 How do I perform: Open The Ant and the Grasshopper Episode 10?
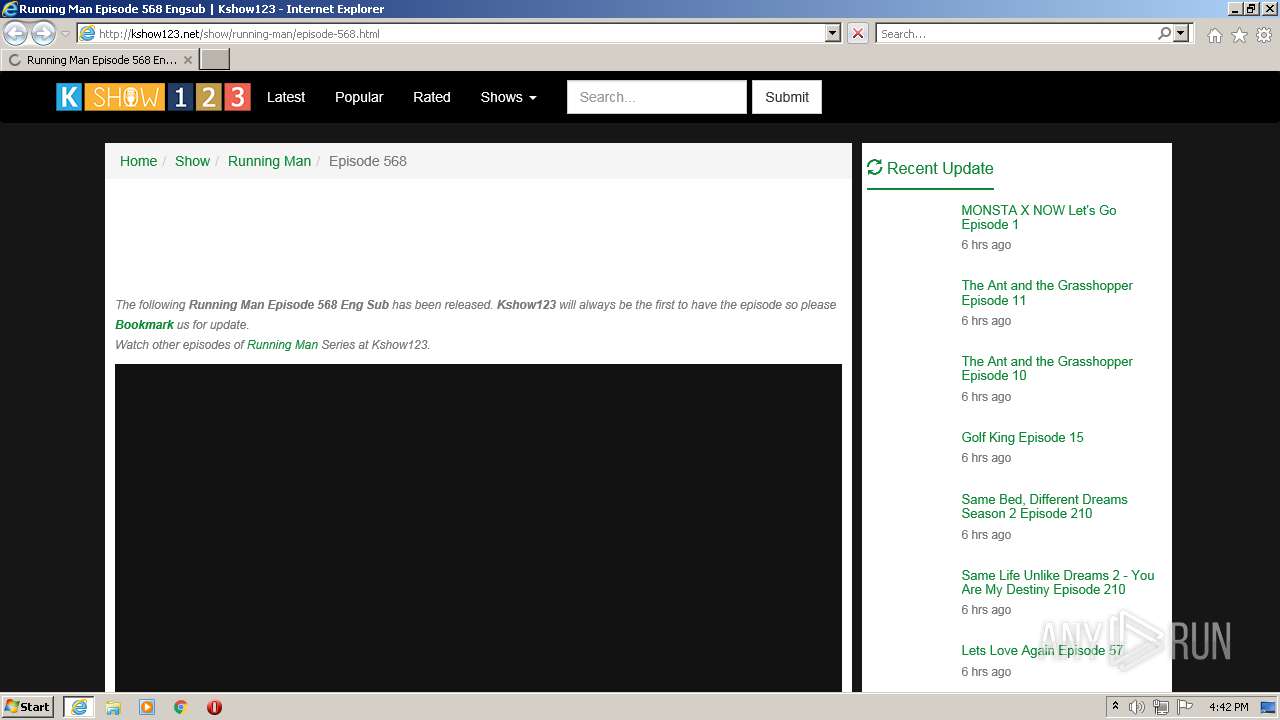1047,368
